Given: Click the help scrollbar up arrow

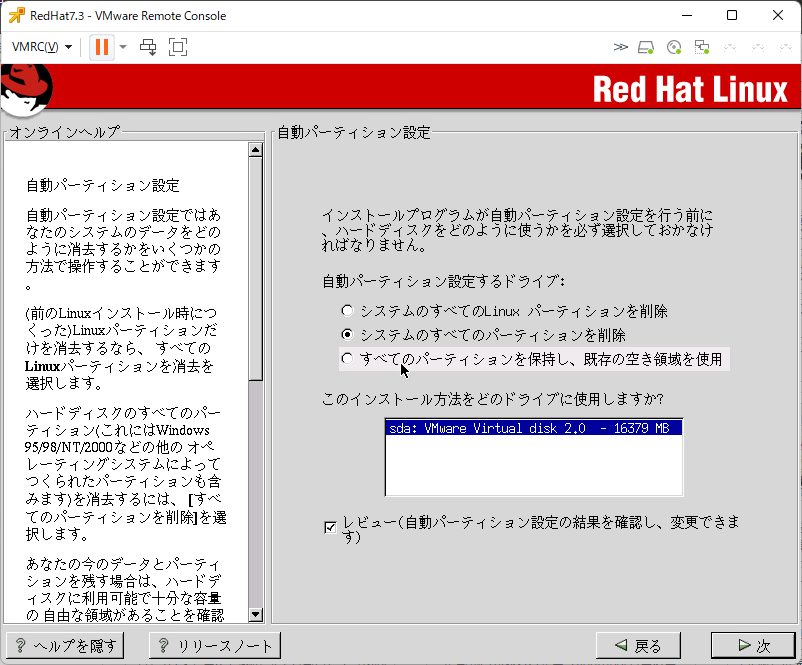Looking at the screenshot, I should (x=256, y=149).
